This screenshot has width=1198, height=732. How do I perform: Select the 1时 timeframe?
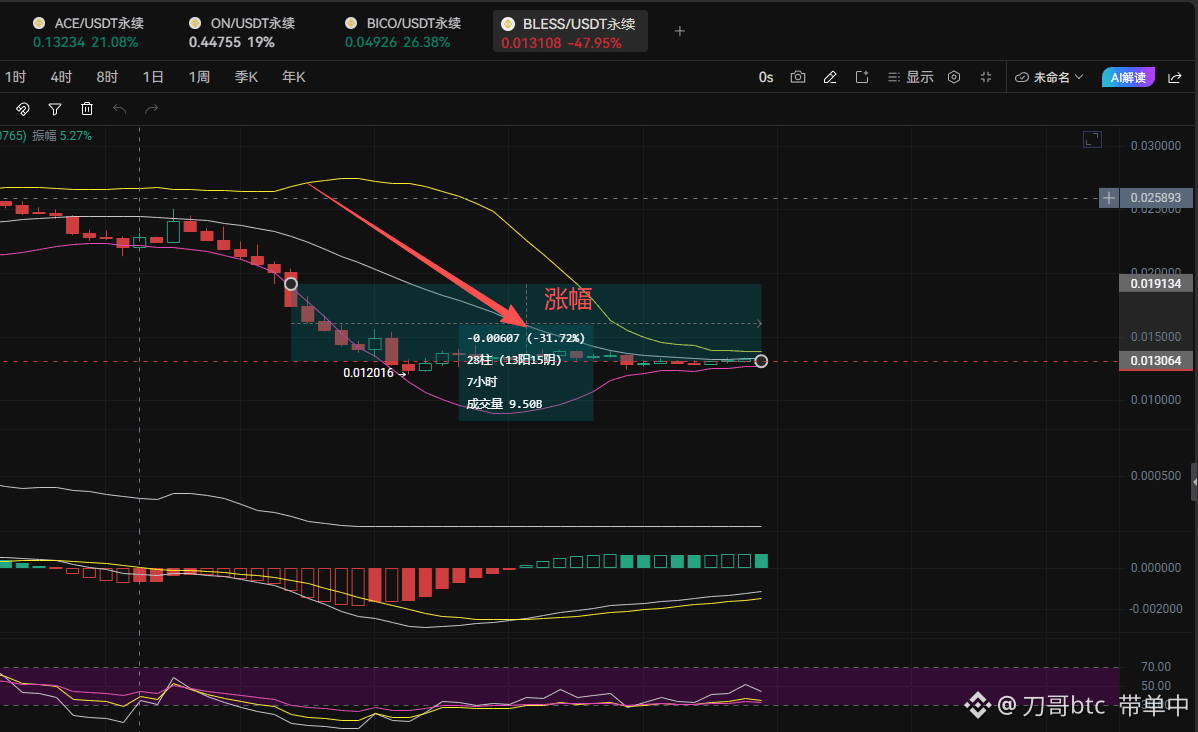point(15,77)
